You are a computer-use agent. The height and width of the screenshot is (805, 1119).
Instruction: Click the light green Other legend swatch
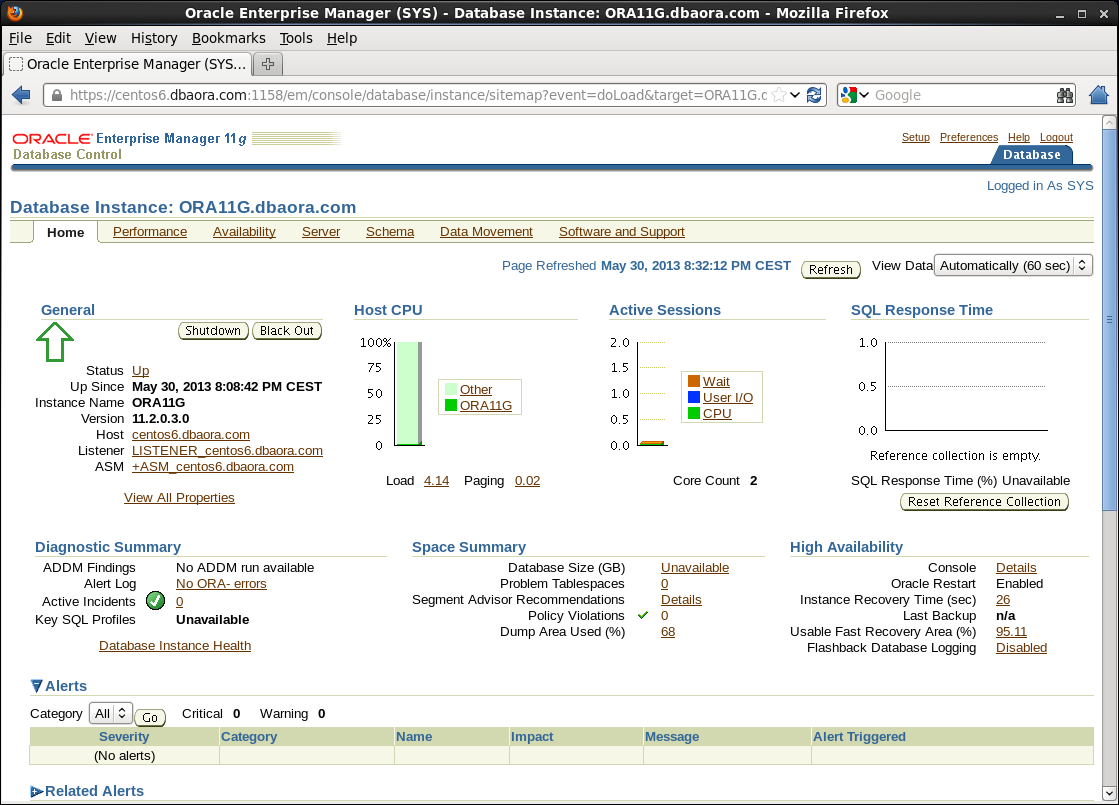[x=451, y=390]
